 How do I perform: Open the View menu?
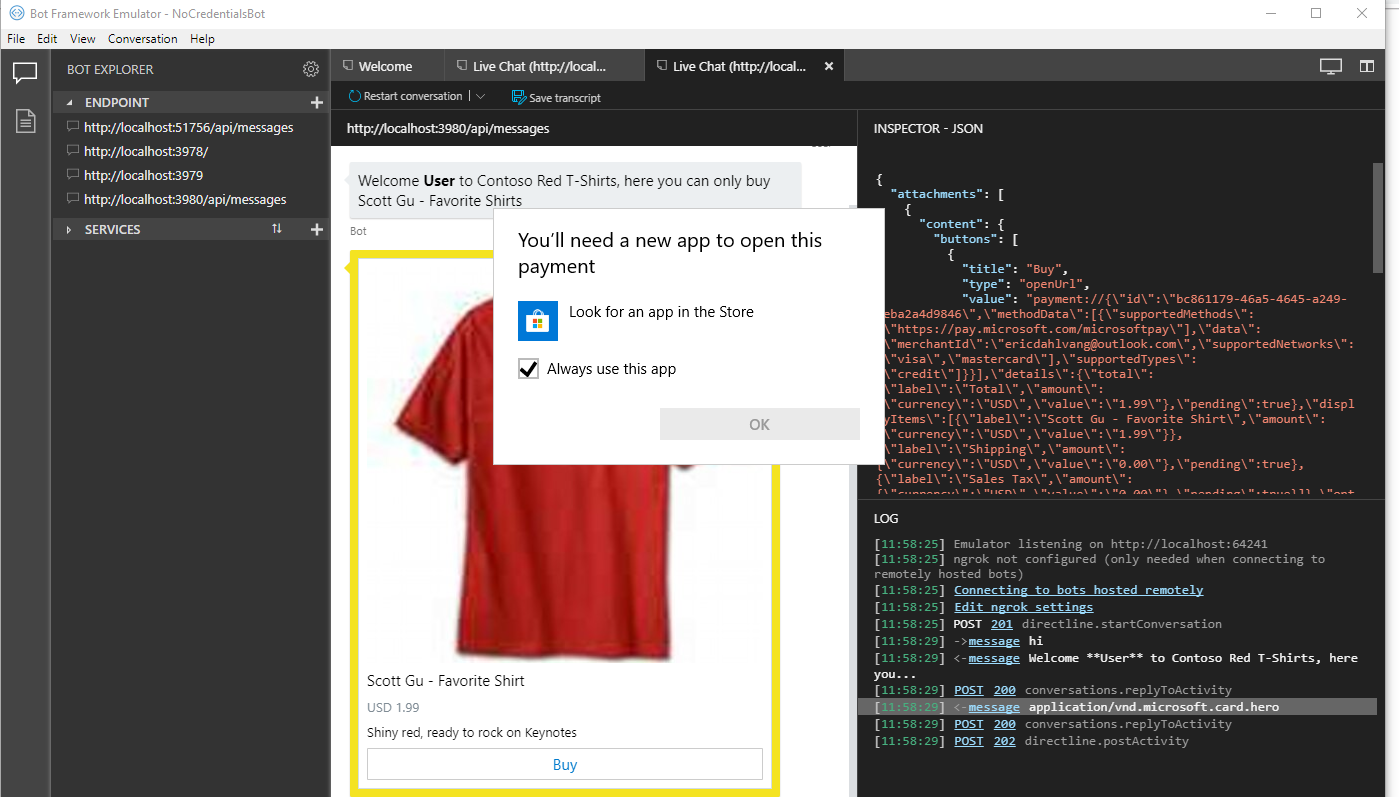(x=83, y=39)
